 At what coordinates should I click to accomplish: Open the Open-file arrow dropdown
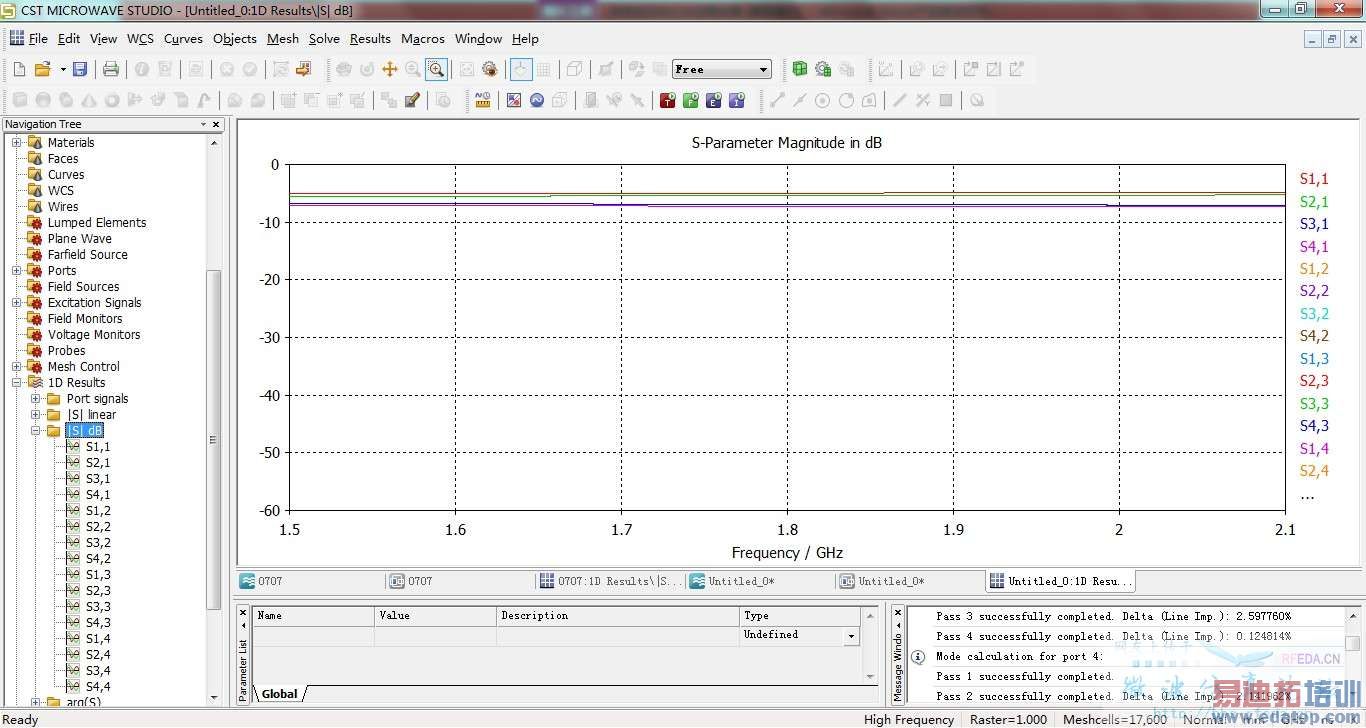[x=62, y=69]
